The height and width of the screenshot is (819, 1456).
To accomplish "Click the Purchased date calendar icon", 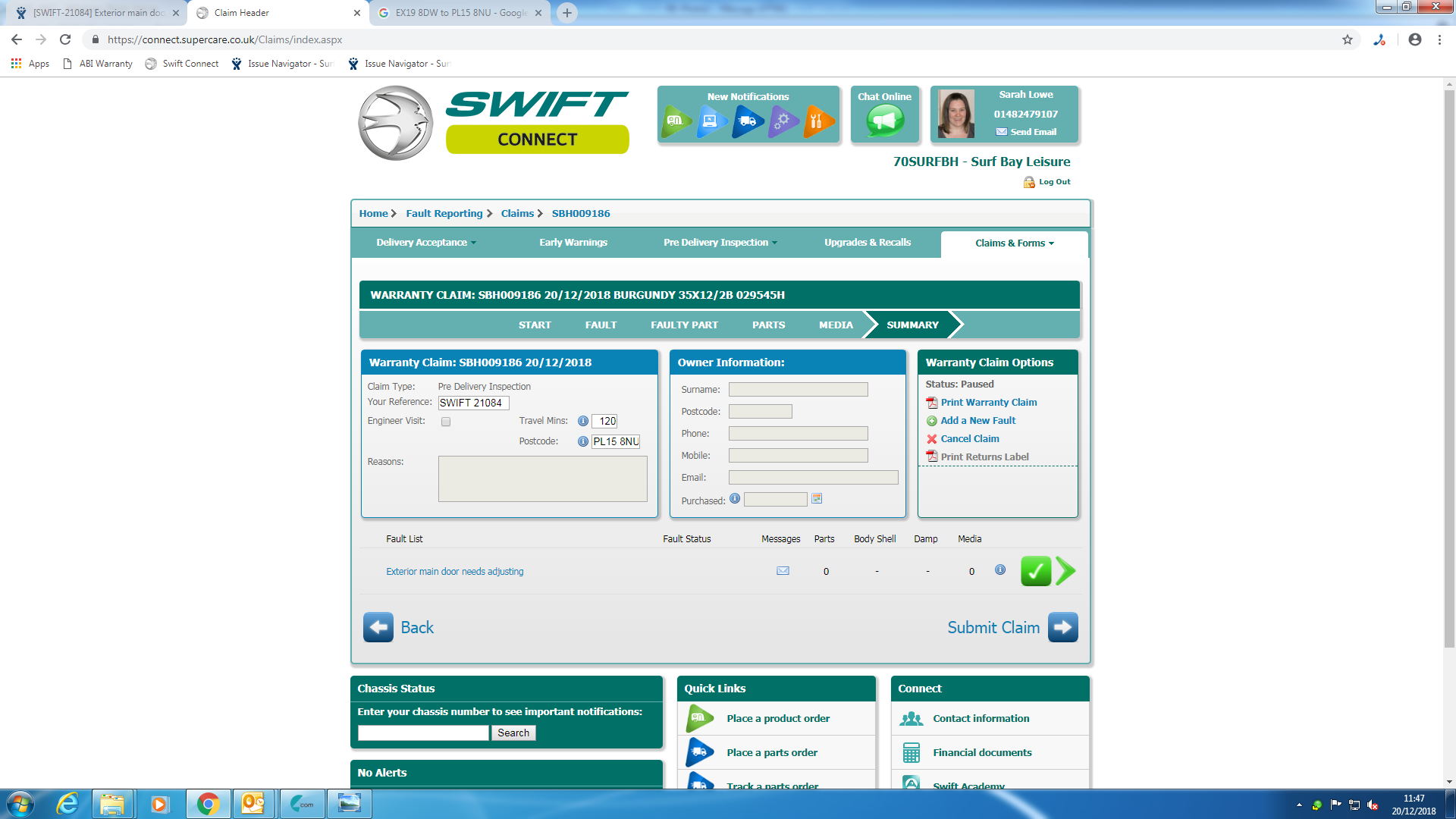I will pyautogui.click(x=817, y=499).
